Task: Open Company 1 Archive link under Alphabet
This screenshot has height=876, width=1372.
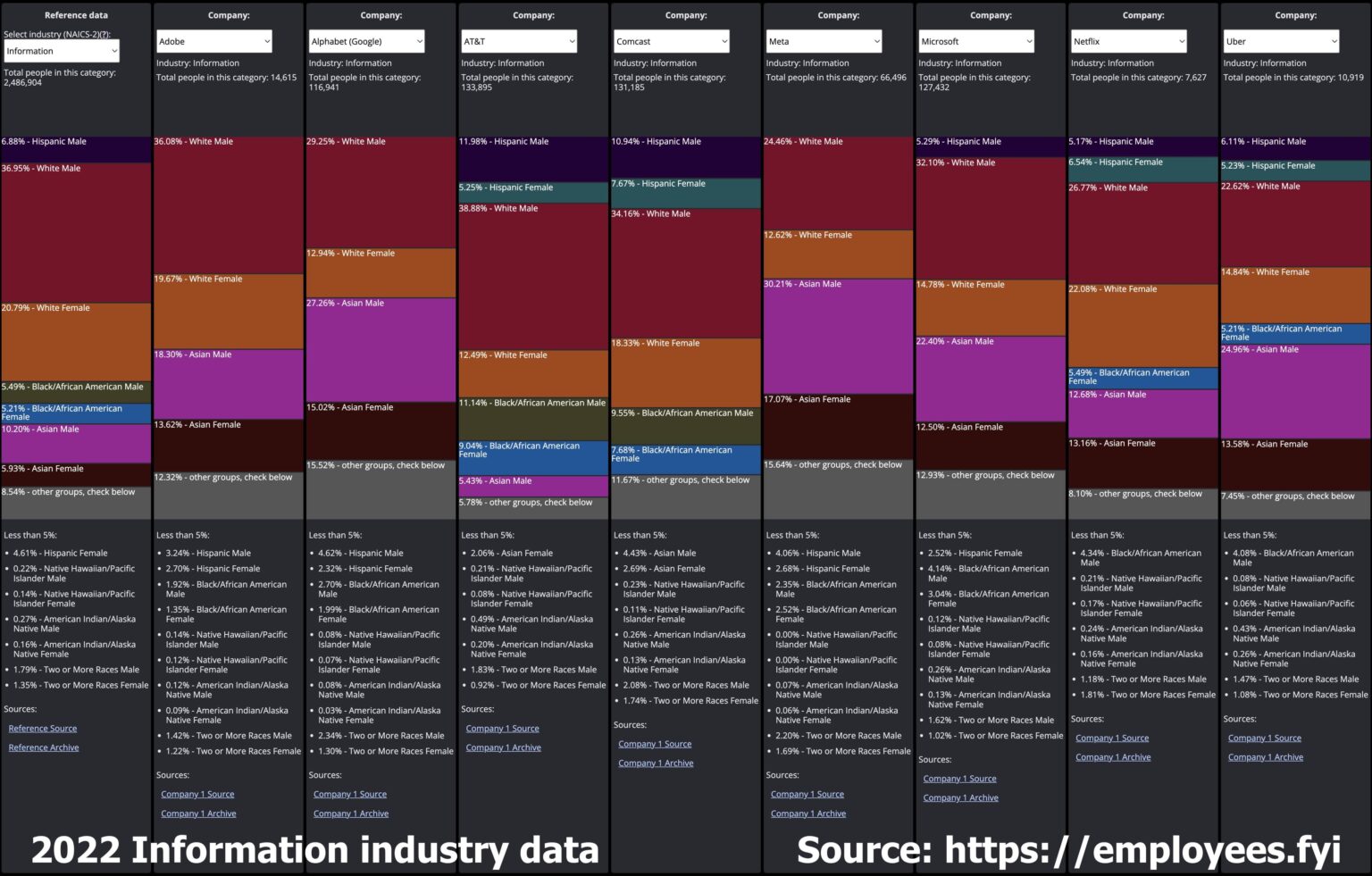Action: pos(351,813)
